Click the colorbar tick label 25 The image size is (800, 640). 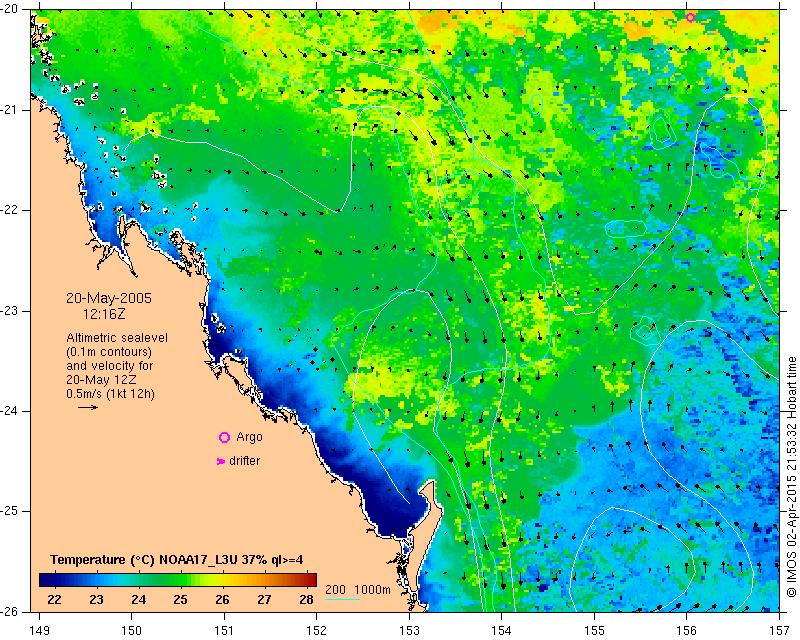(180, 600)
